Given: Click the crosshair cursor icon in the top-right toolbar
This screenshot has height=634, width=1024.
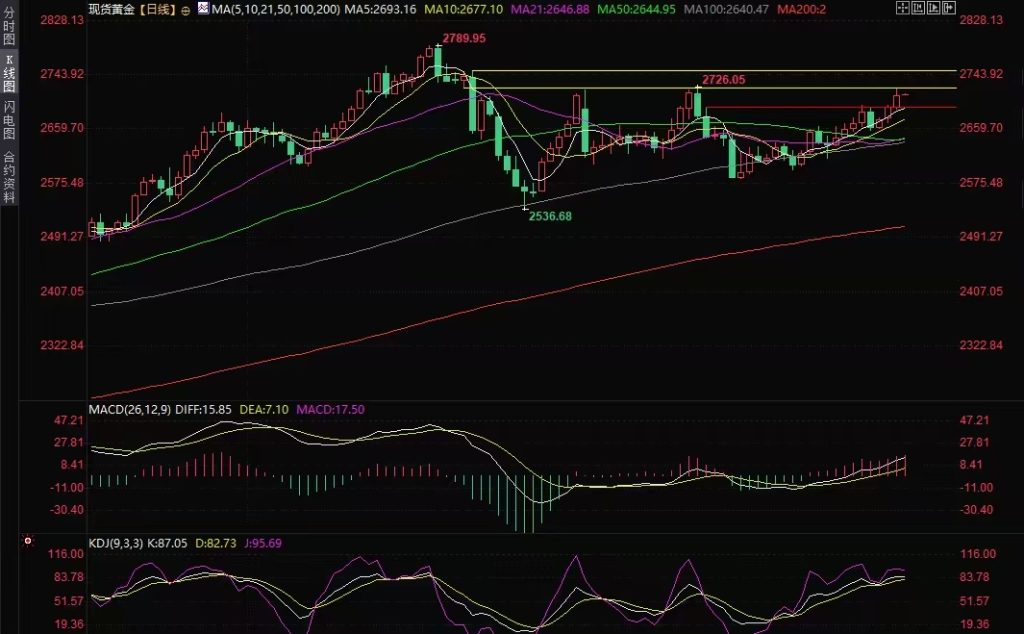Looking at the screenshot, I should pyautogui.click(x=903, y=8).
